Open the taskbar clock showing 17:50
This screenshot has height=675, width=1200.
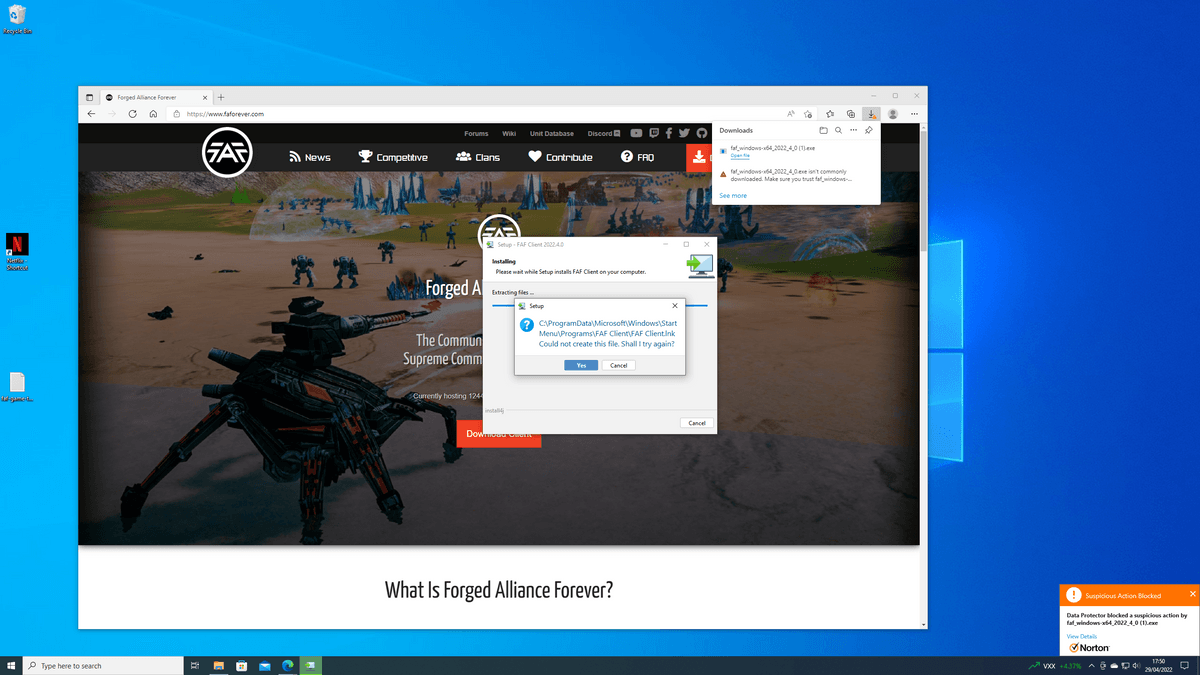point(1159,666)
